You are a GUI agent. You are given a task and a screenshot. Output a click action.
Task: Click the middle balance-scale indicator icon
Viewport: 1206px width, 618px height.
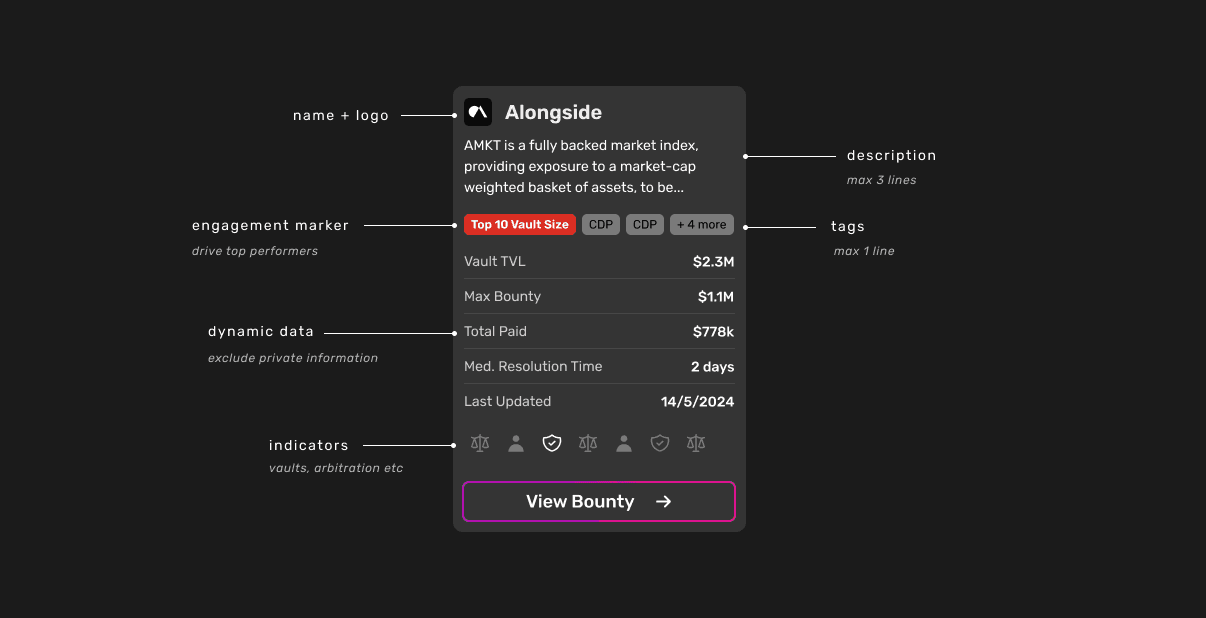coord(588,443)
